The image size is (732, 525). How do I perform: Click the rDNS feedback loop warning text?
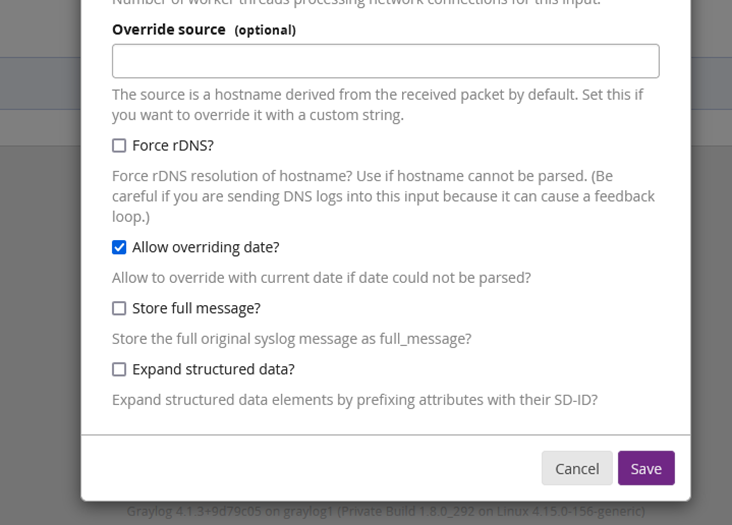pos(383,196)
